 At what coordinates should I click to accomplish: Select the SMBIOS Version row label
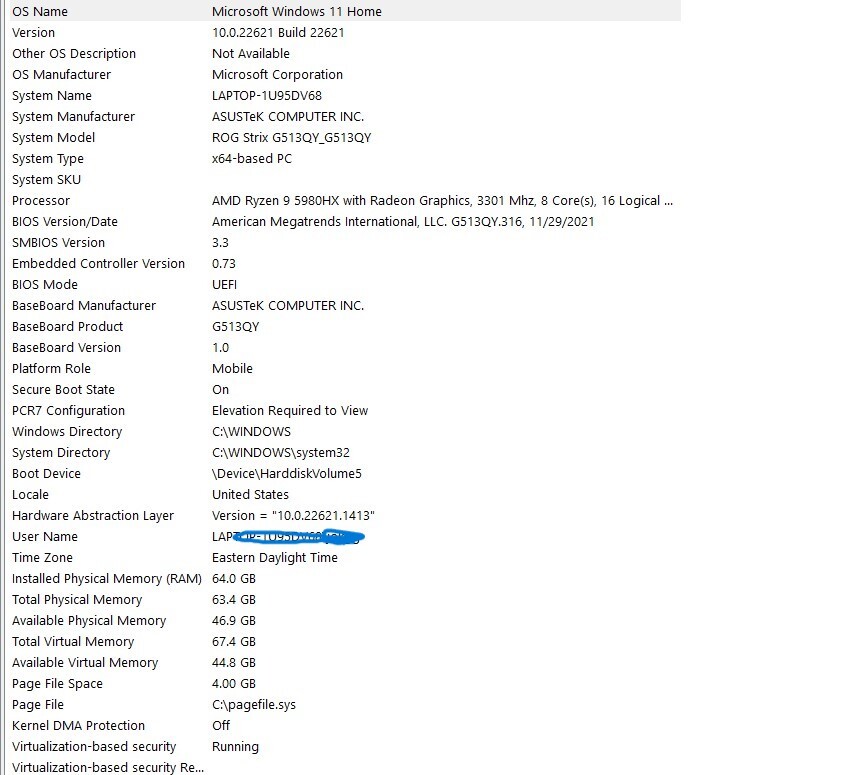pyautogui.click(x=58, y=243)
